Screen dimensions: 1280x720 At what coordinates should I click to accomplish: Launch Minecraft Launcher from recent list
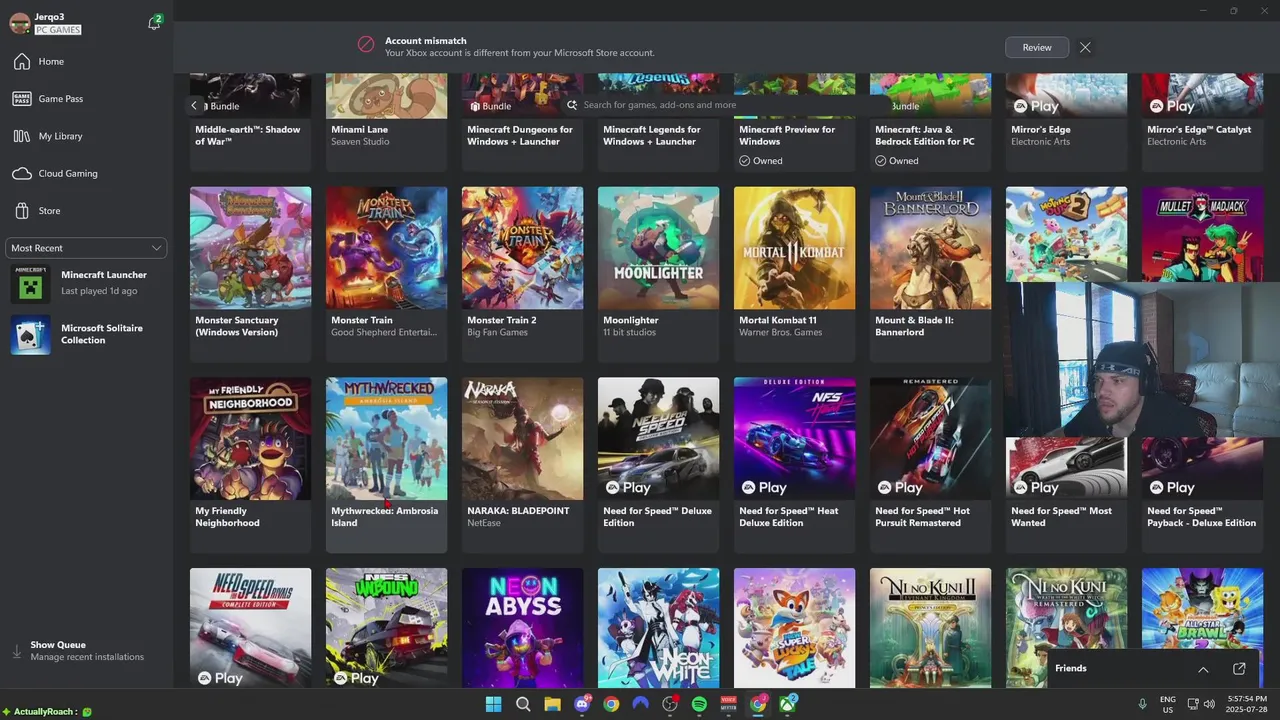tap(86, 283)
